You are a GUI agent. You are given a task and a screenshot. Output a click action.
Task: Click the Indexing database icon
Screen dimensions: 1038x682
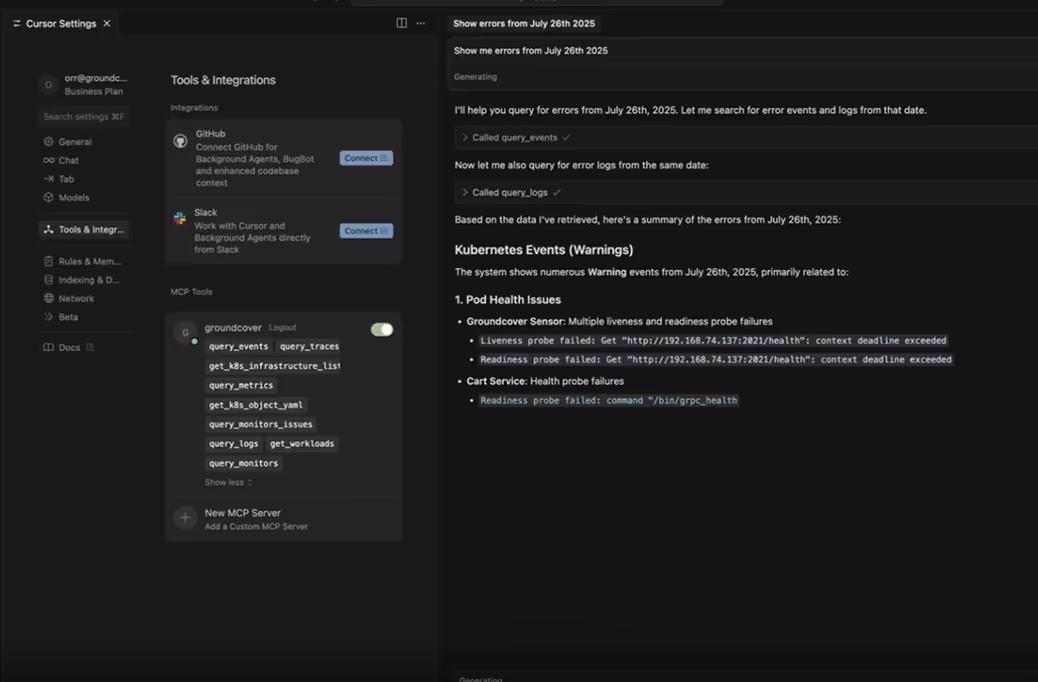pyautogui.click(x=48, y=279)
